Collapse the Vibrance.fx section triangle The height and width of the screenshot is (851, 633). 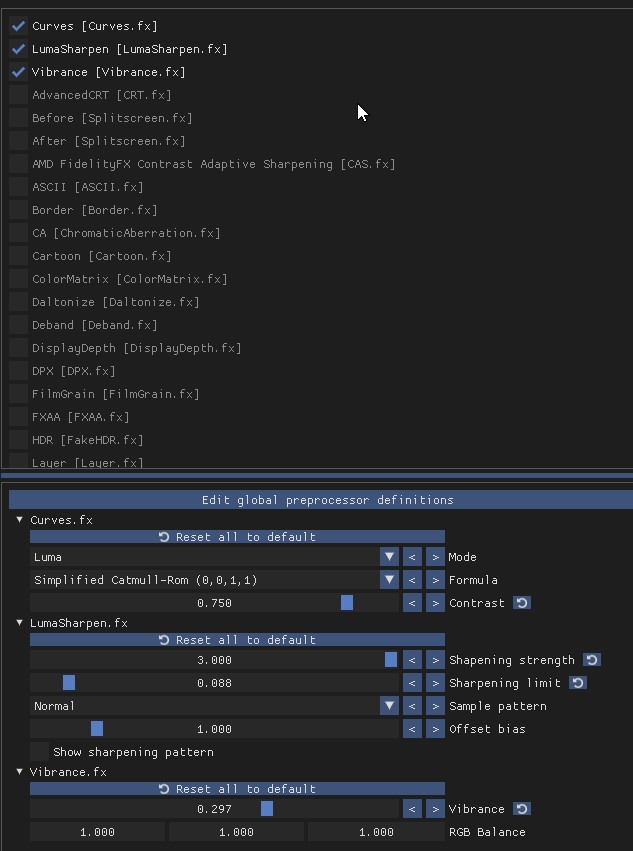[20, 771]
